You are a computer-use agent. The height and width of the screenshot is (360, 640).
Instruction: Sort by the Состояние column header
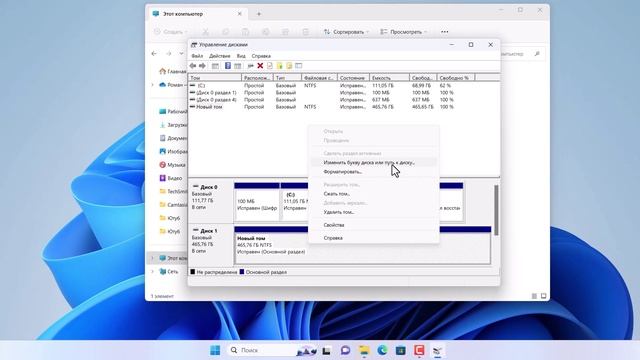coord(353,78)
